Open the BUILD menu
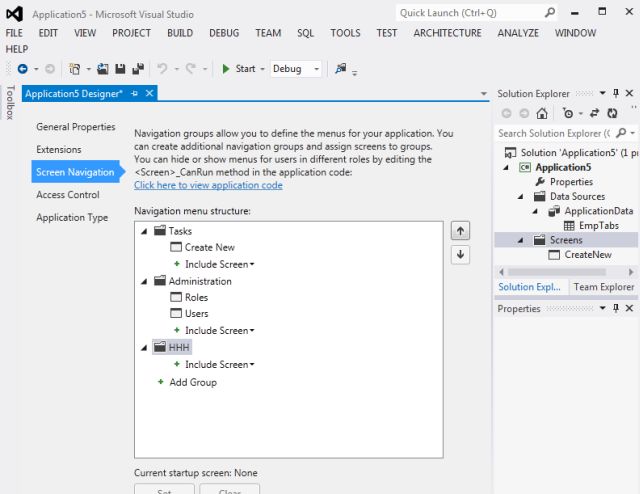This screenshot has width=640, height=494. click(x=180, y=33)
